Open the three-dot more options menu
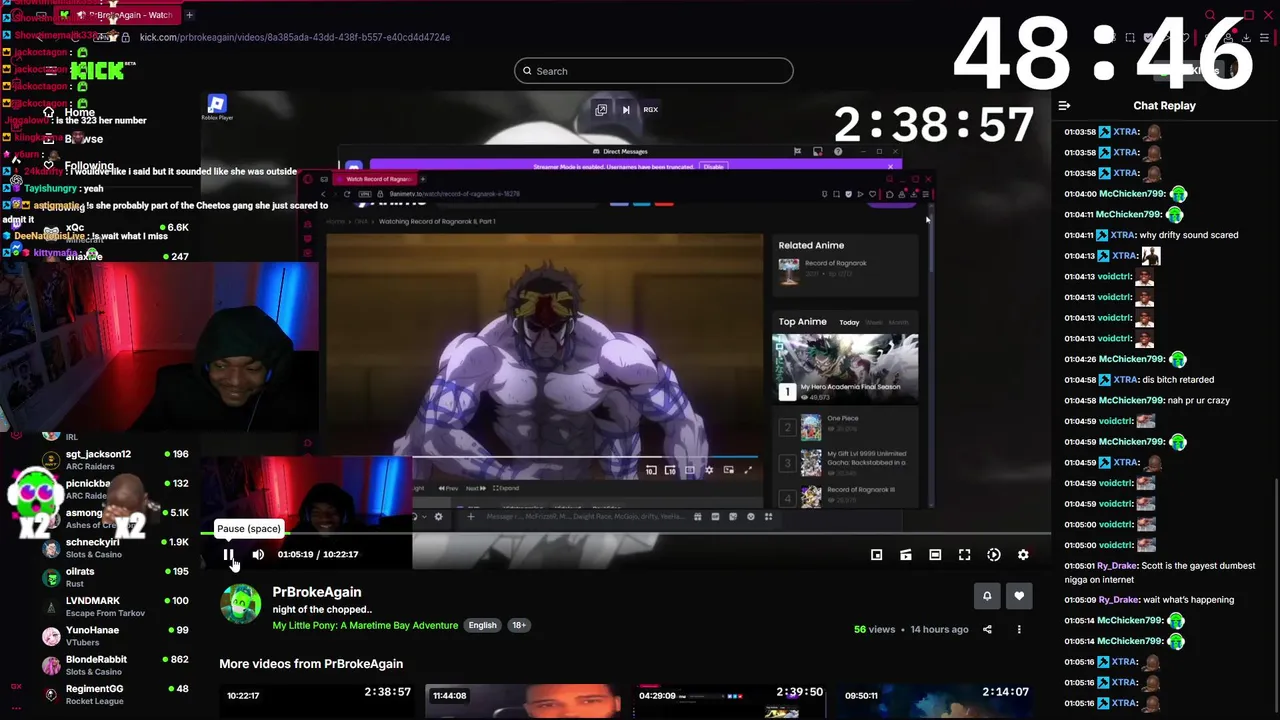The width and height of the screenshot is (1280, 720). click(x=1019, y=629)
